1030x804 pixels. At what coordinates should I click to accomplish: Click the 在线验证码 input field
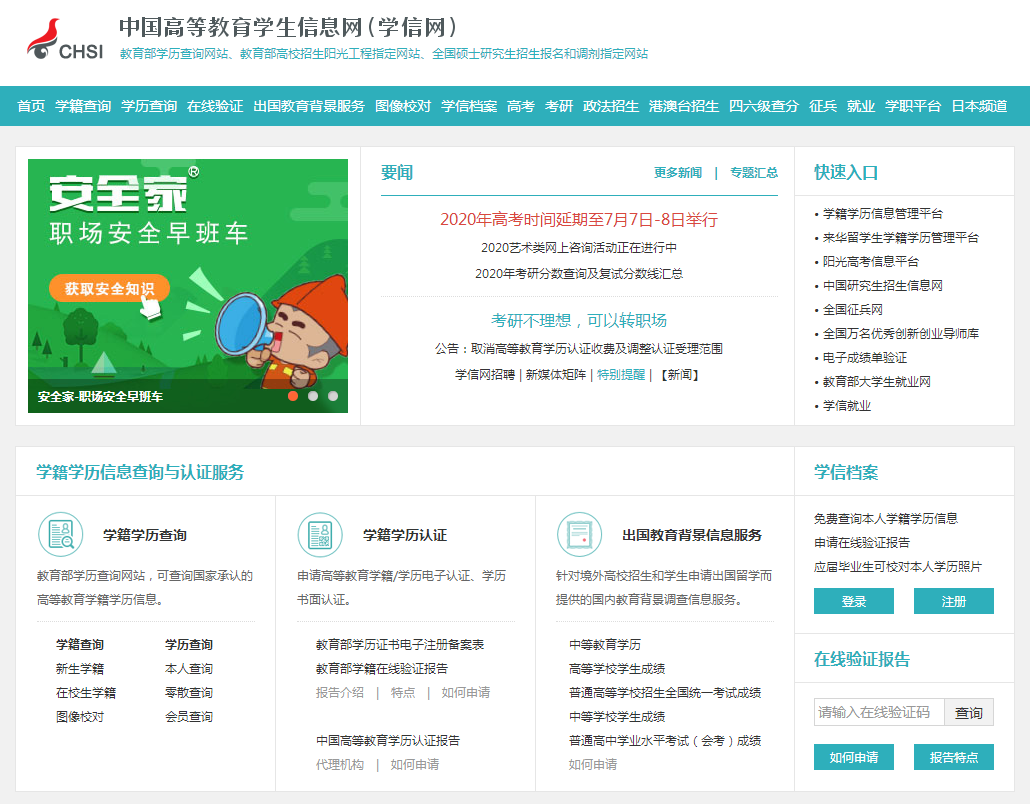pyautogui.click(x=877, y=711)
